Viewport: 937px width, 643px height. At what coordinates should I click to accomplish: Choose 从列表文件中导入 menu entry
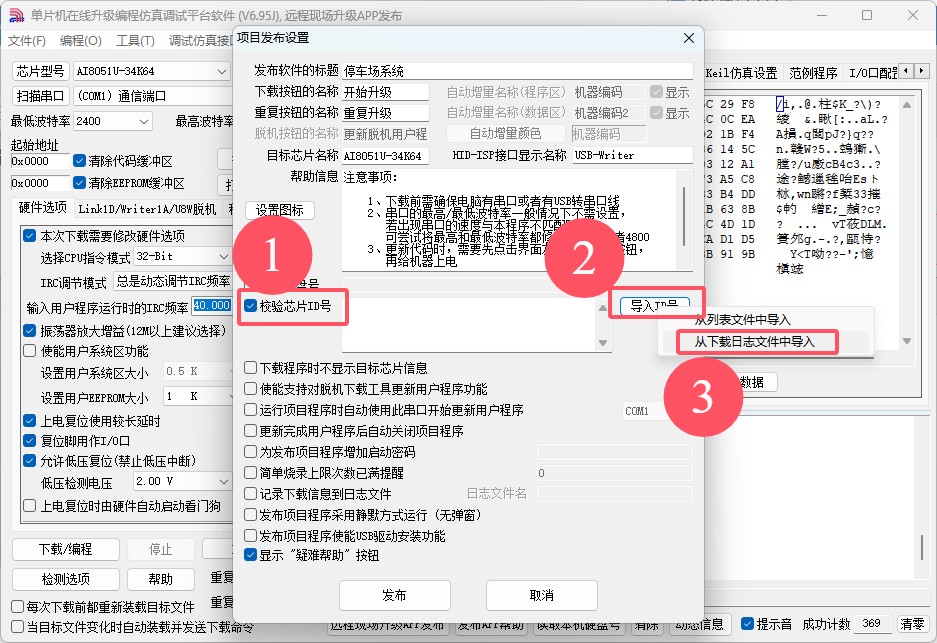[x=742, y=319]
